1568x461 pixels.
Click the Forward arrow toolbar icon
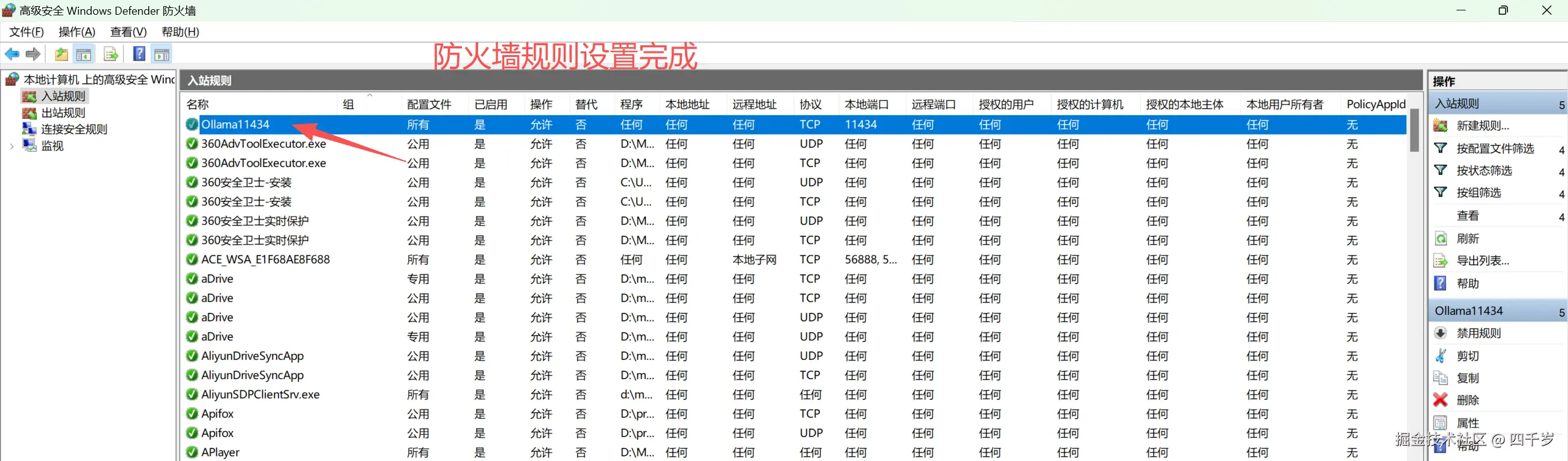[33, 54]
